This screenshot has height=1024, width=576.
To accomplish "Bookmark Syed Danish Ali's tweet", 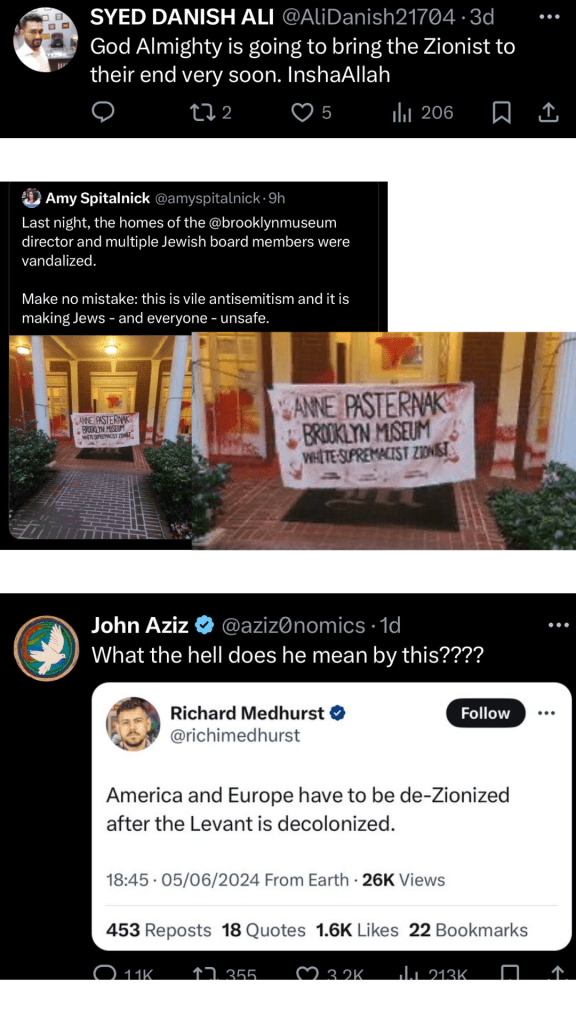I will click(x=501, y=113).
